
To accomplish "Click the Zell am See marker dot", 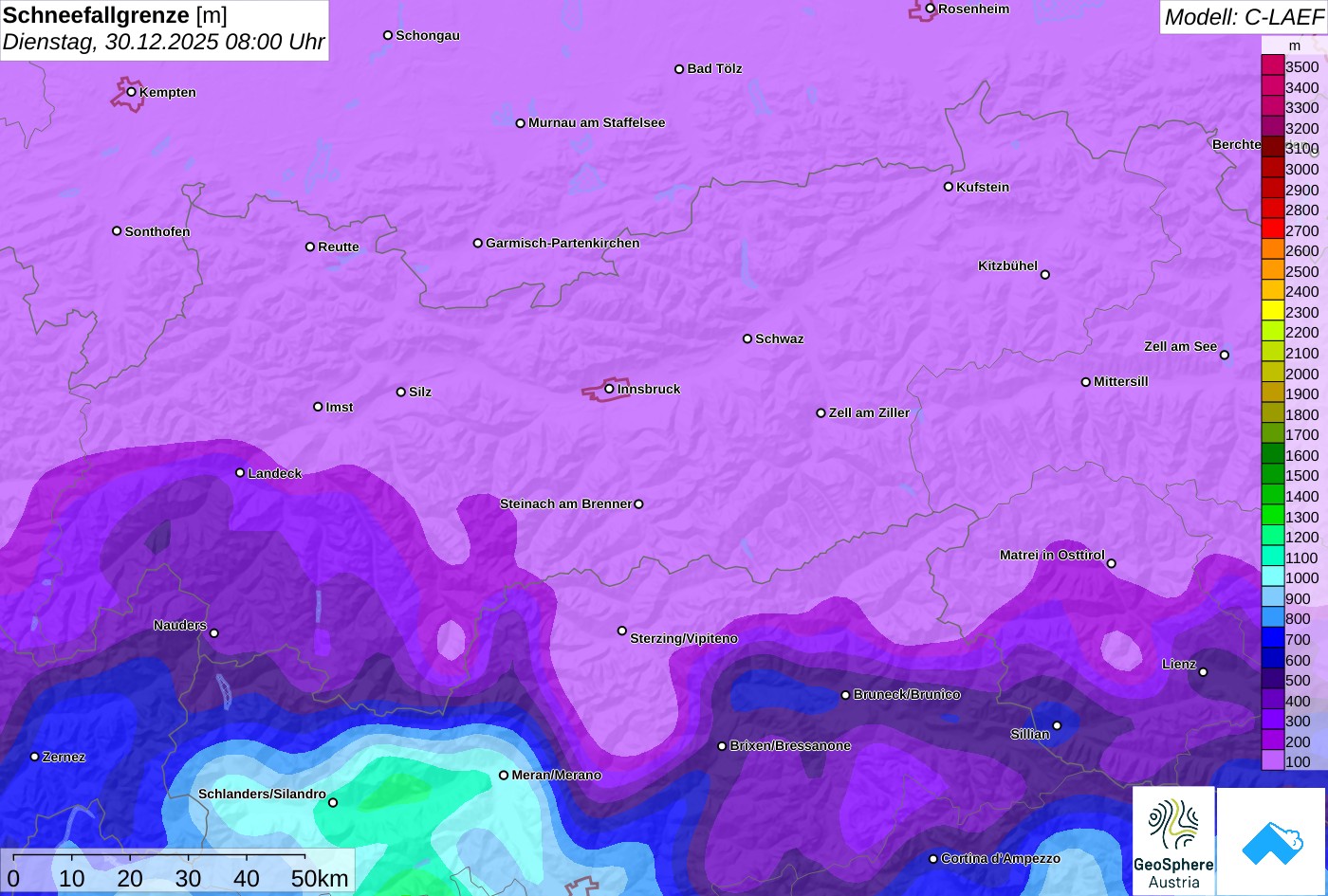I will [x=1224, y=356].
